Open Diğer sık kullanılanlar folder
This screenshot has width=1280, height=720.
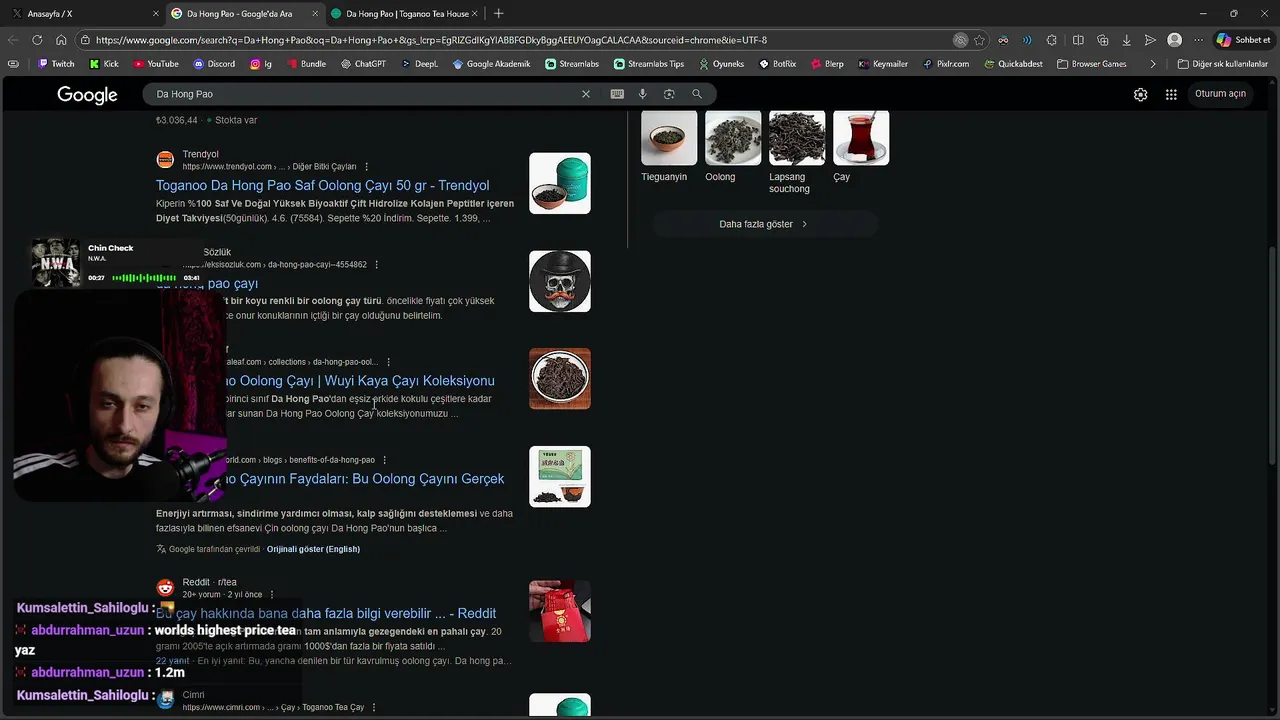pos(1223,64)
